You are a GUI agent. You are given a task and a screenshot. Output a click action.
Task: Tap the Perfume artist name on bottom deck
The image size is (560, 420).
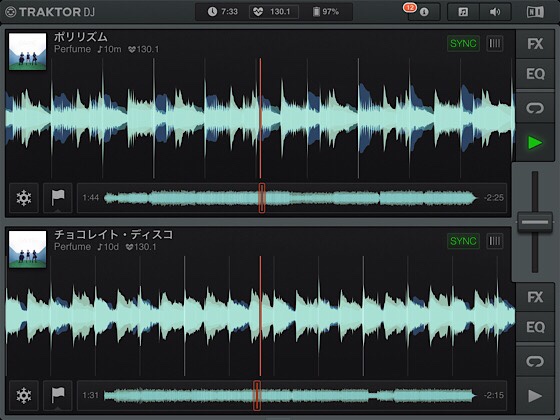tap(72, 247)
